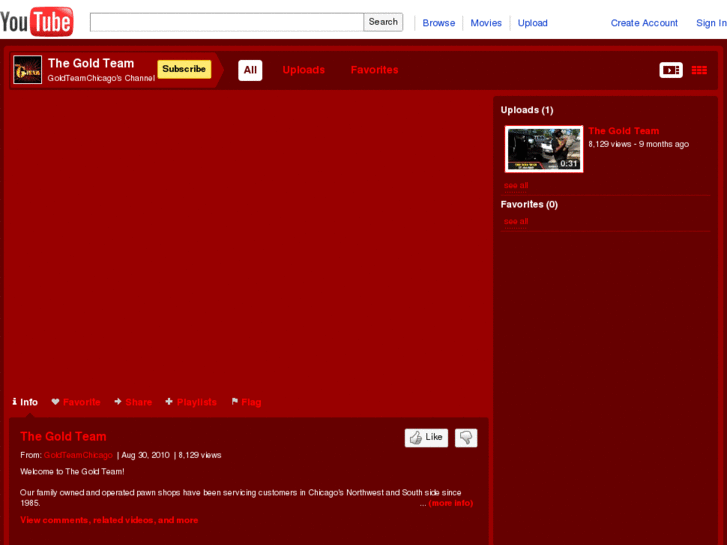Click see all under Favorites
The width and height of the screenshot is (727, 545).
coord(516,221)
